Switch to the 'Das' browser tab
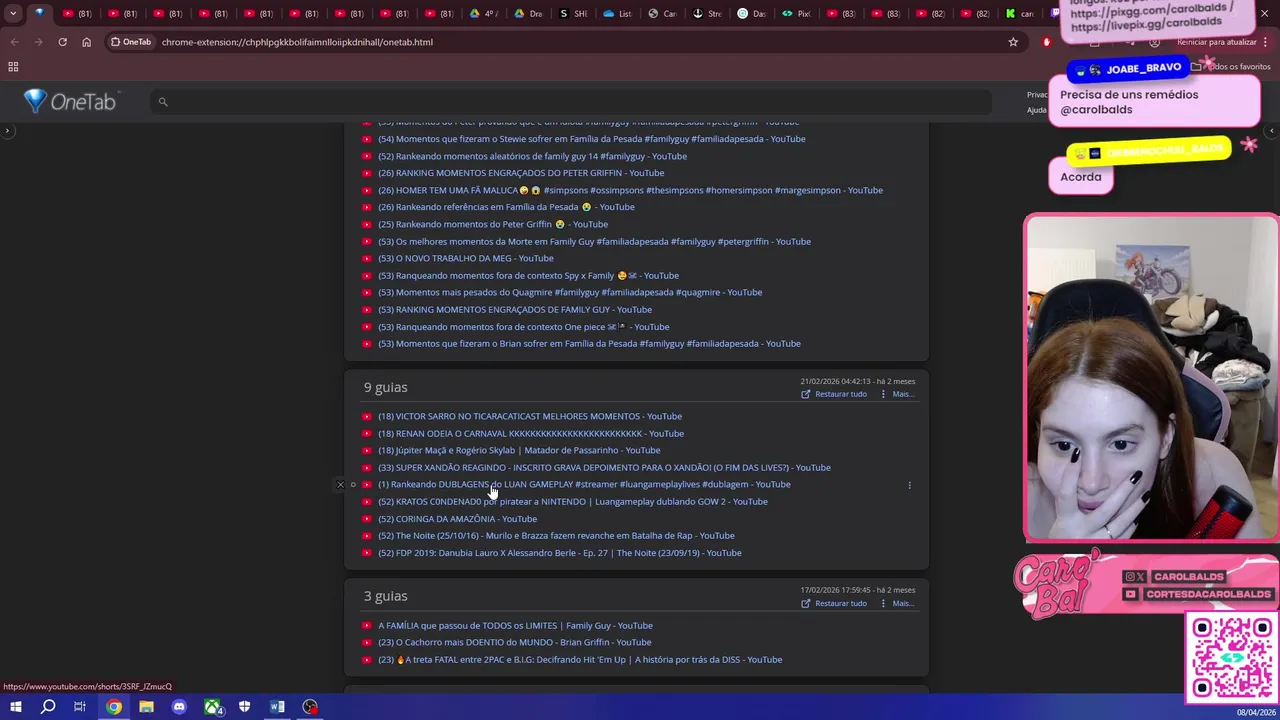 pyautogui.click(x=752, y=14)
